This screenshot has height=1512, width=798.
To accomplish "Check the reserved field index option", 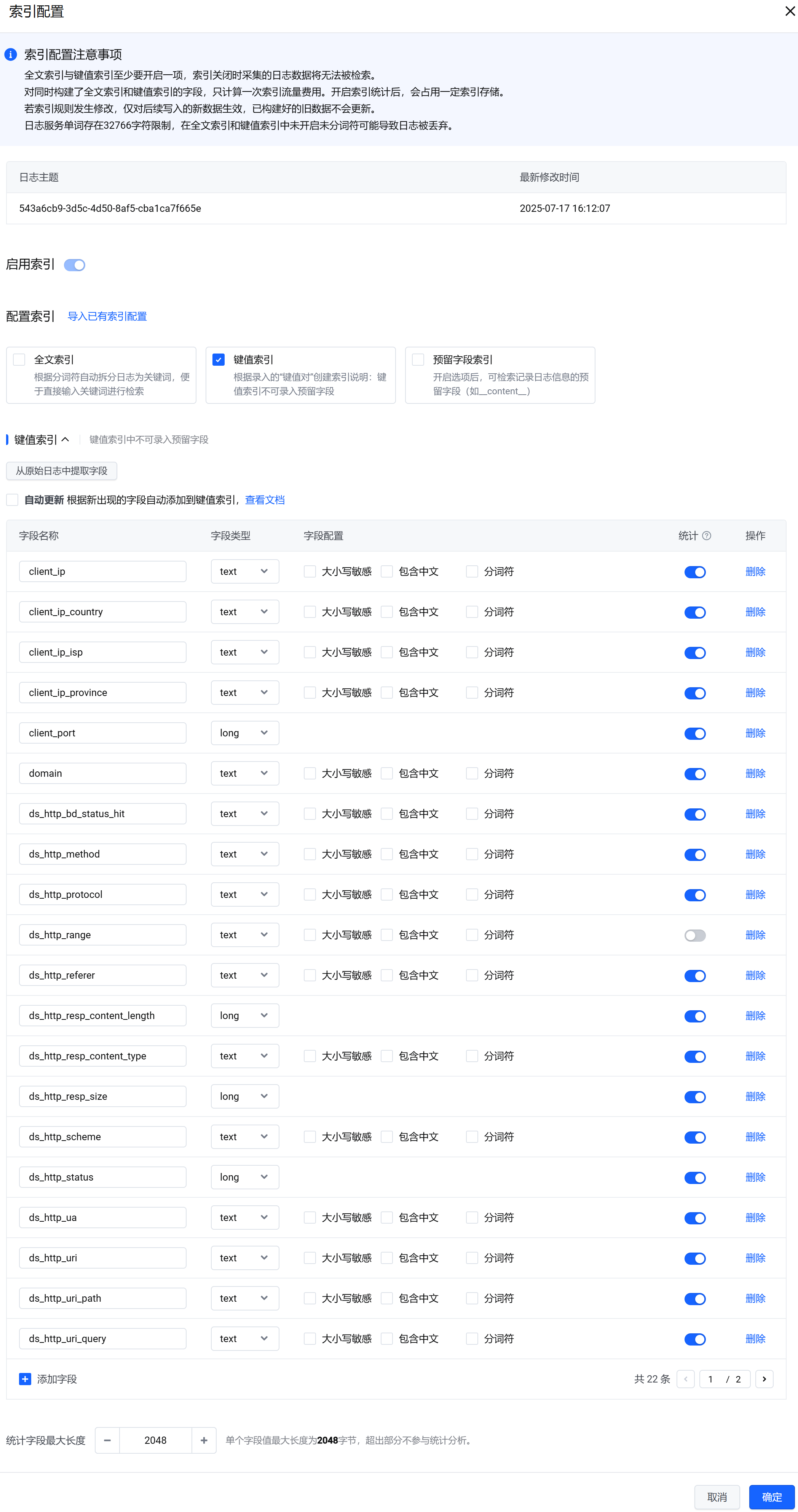I will pos(418,360).
